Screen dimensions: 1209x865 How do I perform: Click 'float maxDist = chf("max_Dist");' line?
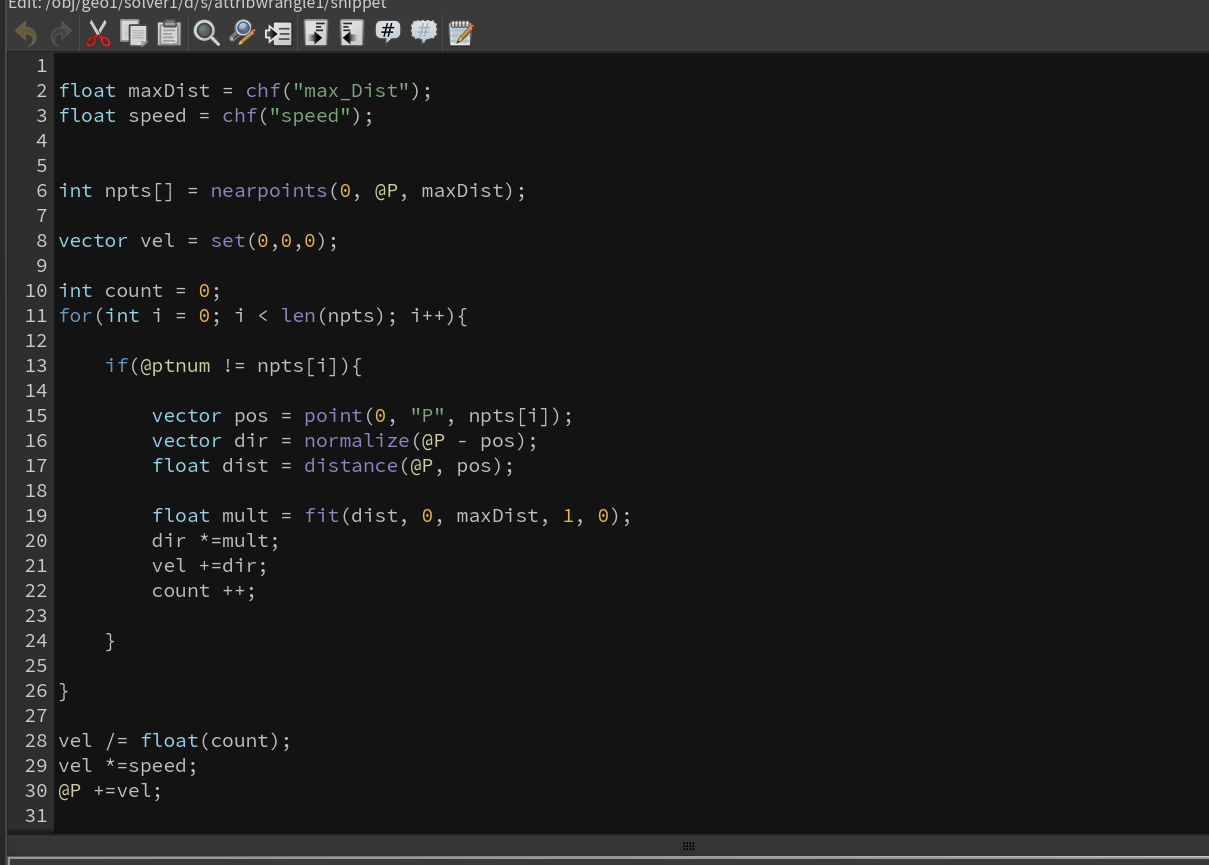(245, 91)
